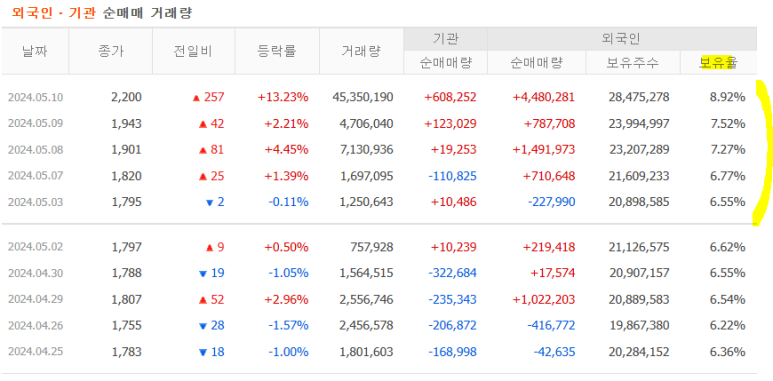Click foreign net sell -416,772

click(x=551, y=325)
